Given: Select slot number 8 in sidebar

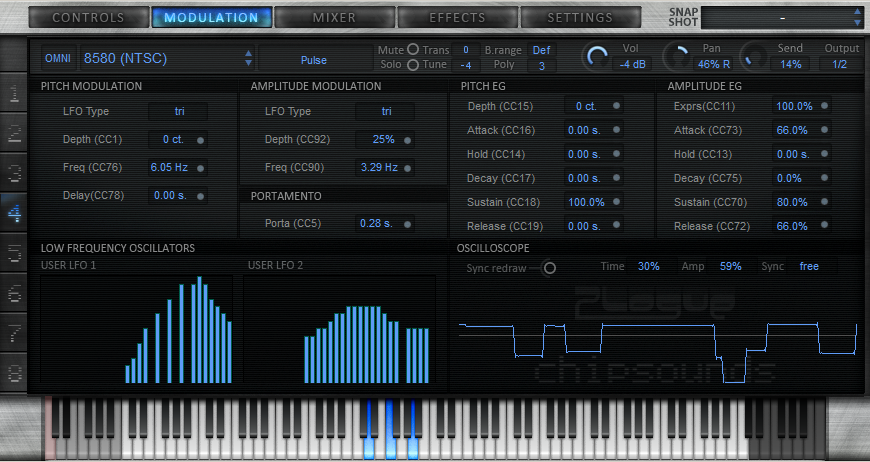Looking at the screenshot, I should (x=14, y=372).
